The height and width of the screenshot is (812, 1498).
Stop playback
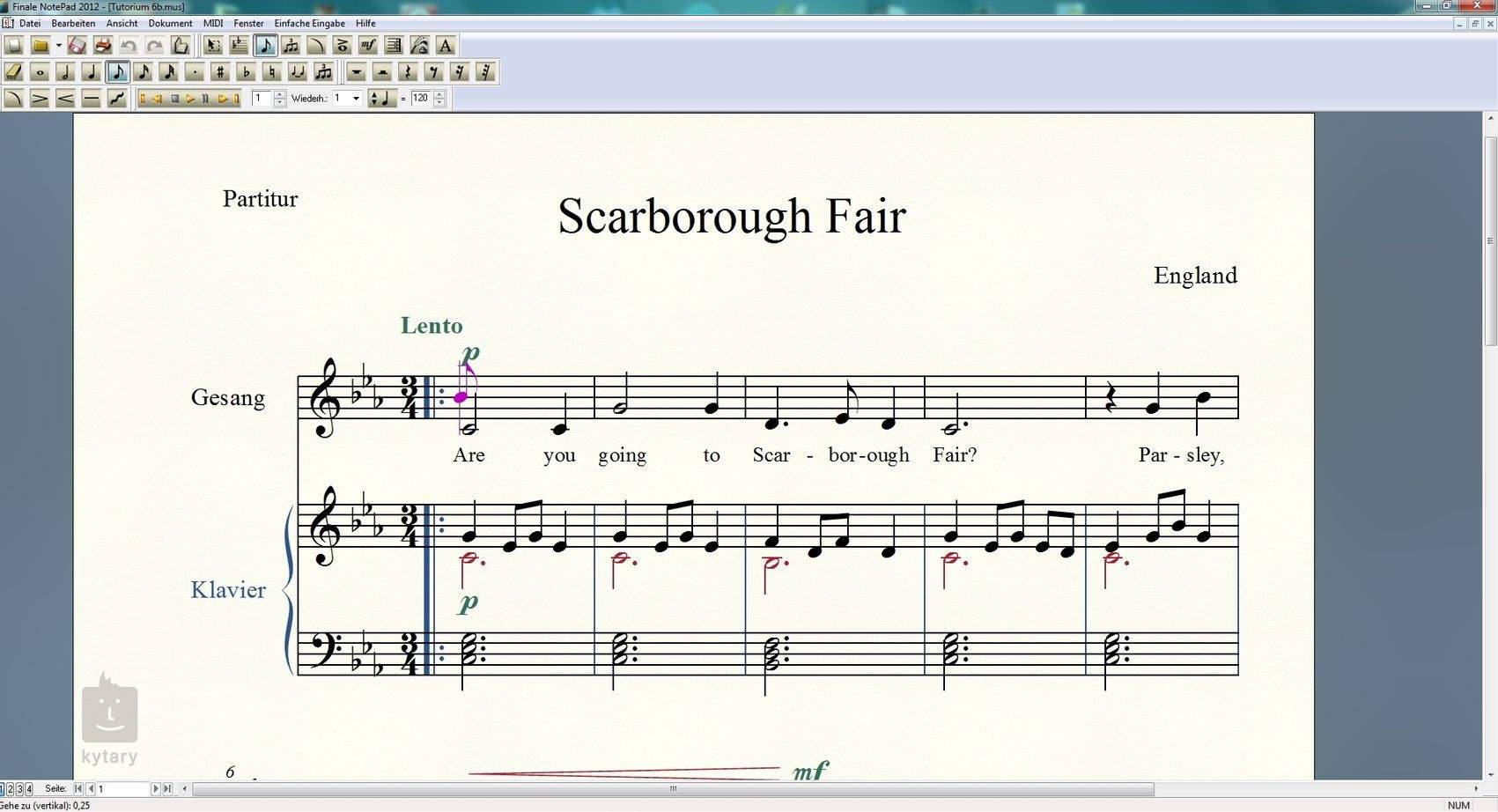pos(175,99)
